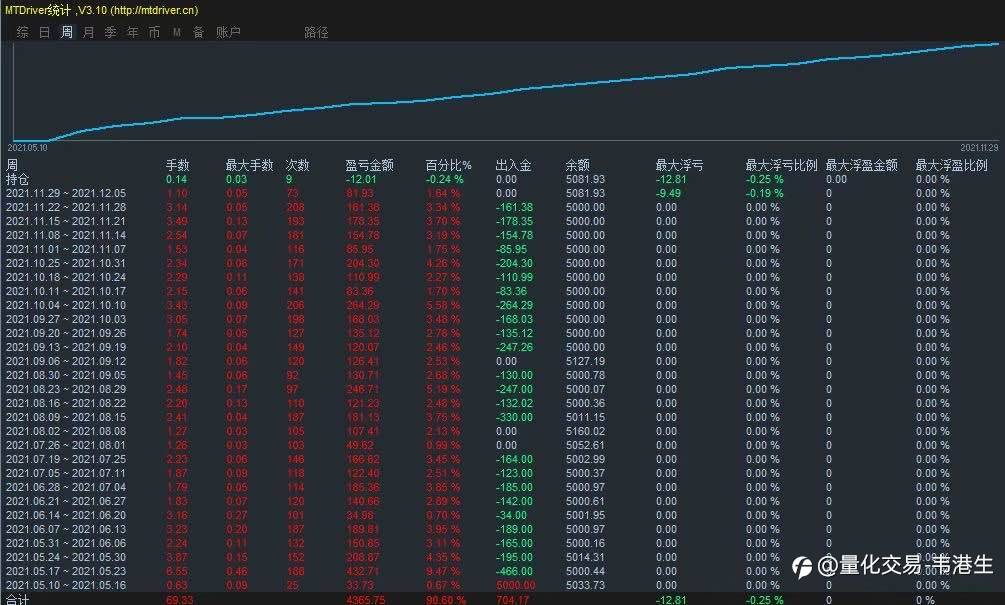
Task: Click the 最大浮亏比例 column header
Action: [x=781, y=165]
